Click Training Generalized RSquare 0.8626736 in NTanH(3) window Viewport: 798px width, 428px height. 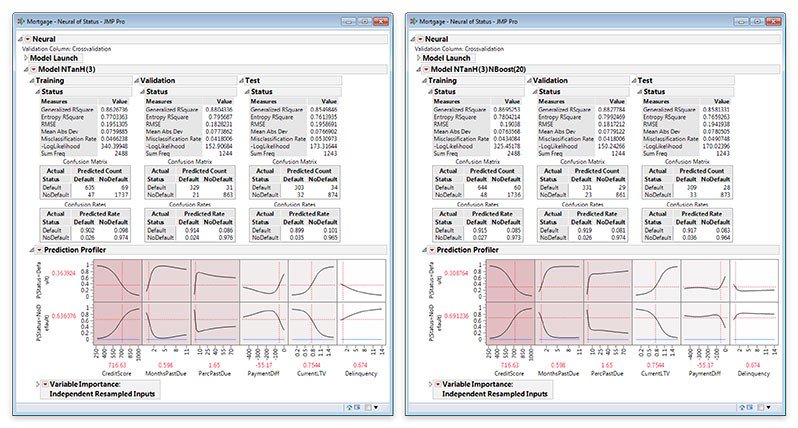click(x=115, y=109)
